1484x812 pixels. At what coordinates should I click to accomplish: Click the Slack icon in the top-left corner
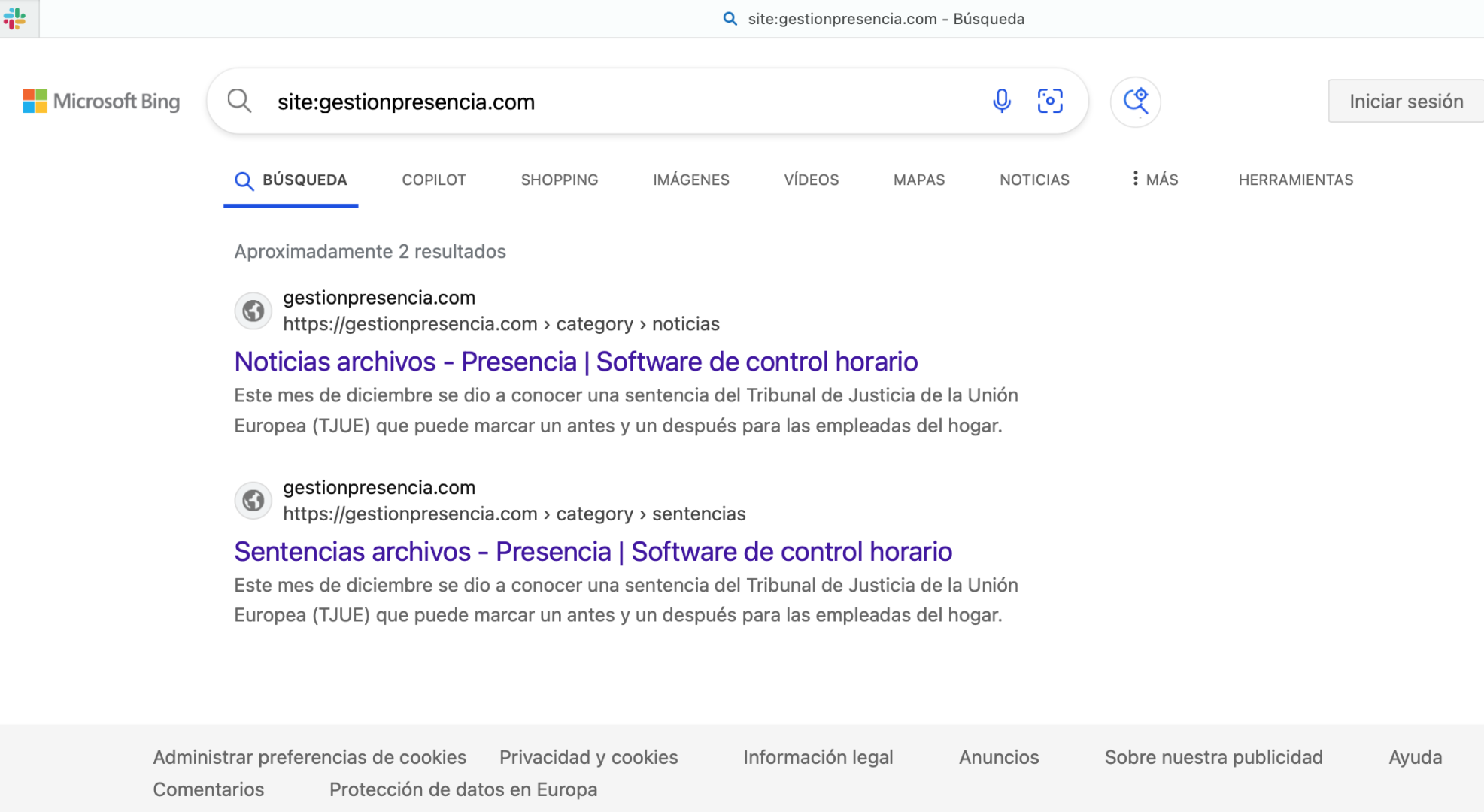pyautogui.click(x=15, y=18)
